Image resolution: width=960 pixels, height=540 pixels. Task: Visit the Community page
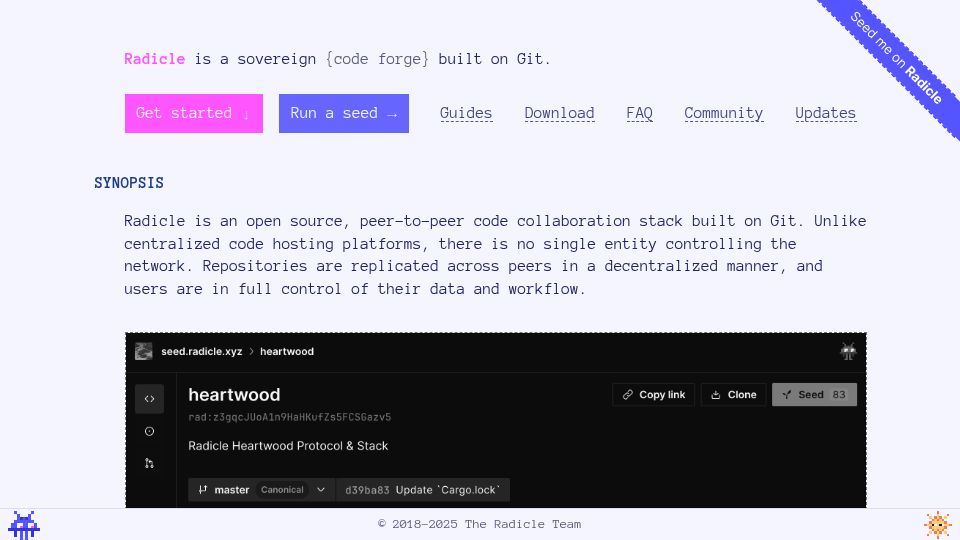(724, 113)
